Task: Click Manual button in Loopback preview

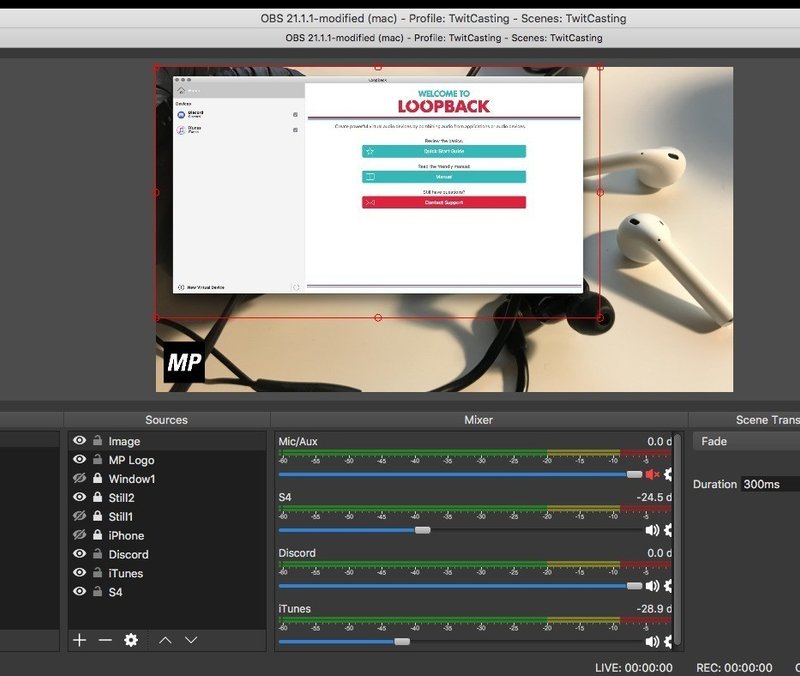Action: click(x=444, y=177)
